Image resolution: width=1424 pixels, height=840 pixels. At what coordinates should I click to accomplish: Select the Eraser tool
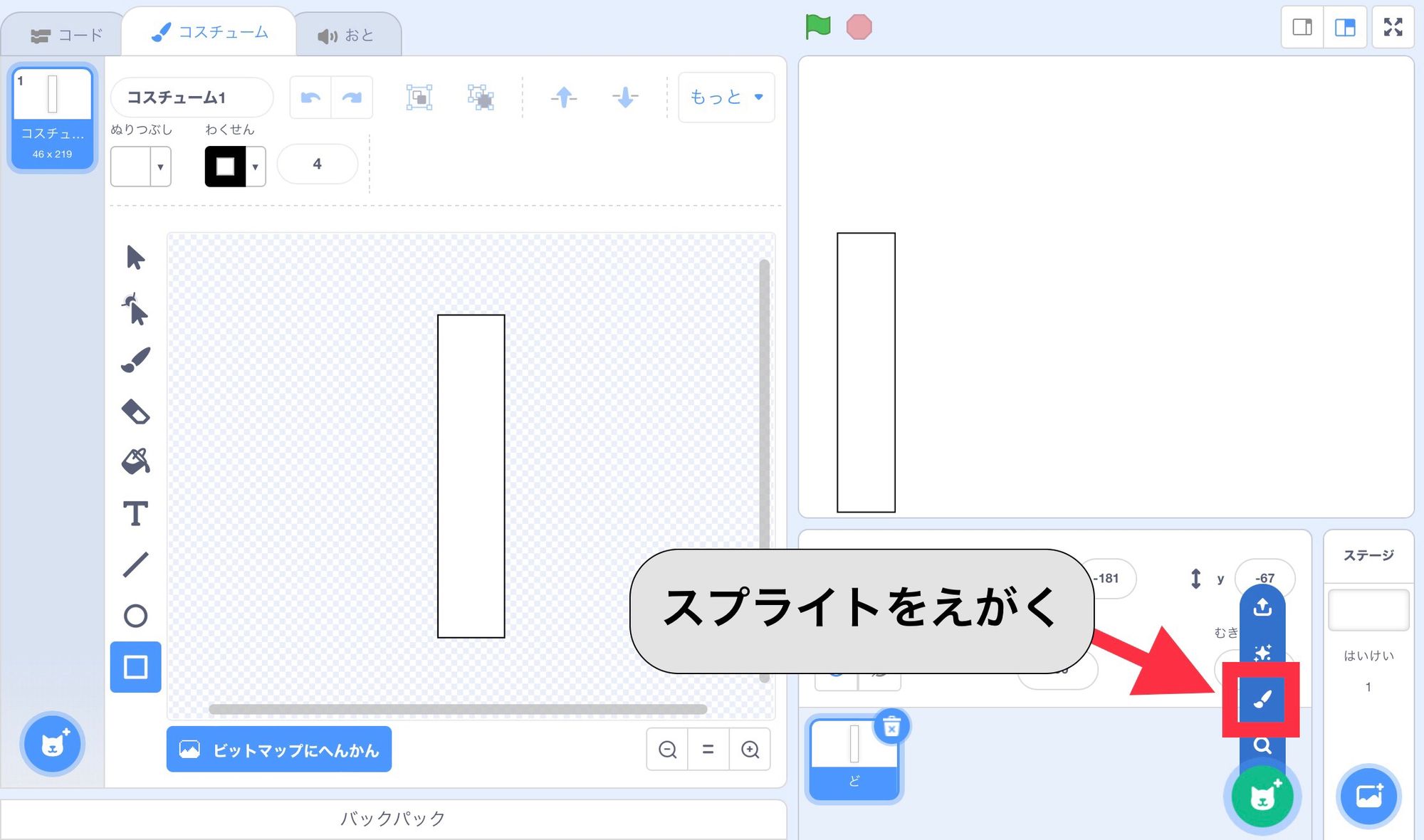(135, 411)
